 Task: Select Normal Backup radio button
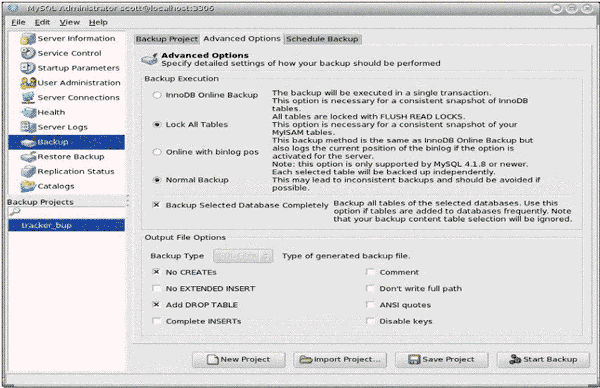[157, 180]
